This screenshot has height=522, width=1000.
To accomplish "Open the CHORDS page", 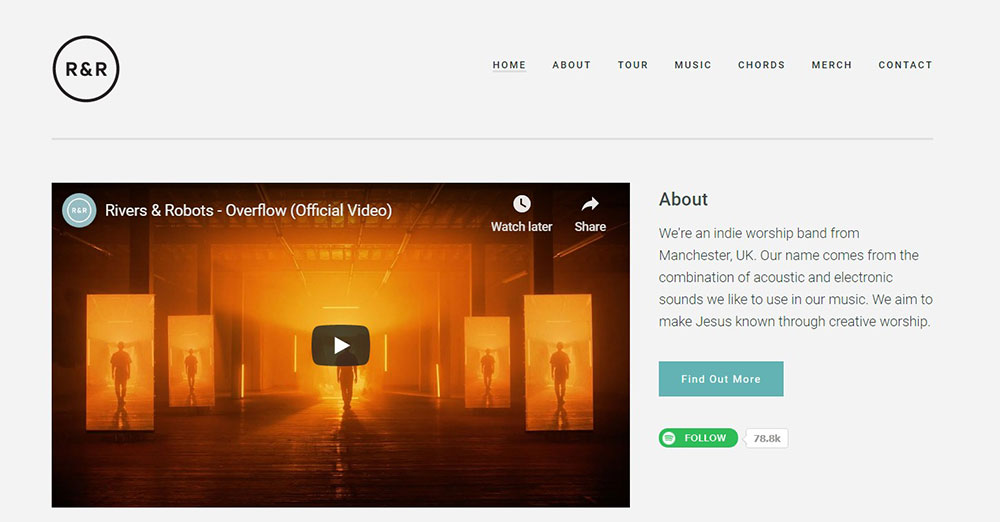I will (761, 65).
